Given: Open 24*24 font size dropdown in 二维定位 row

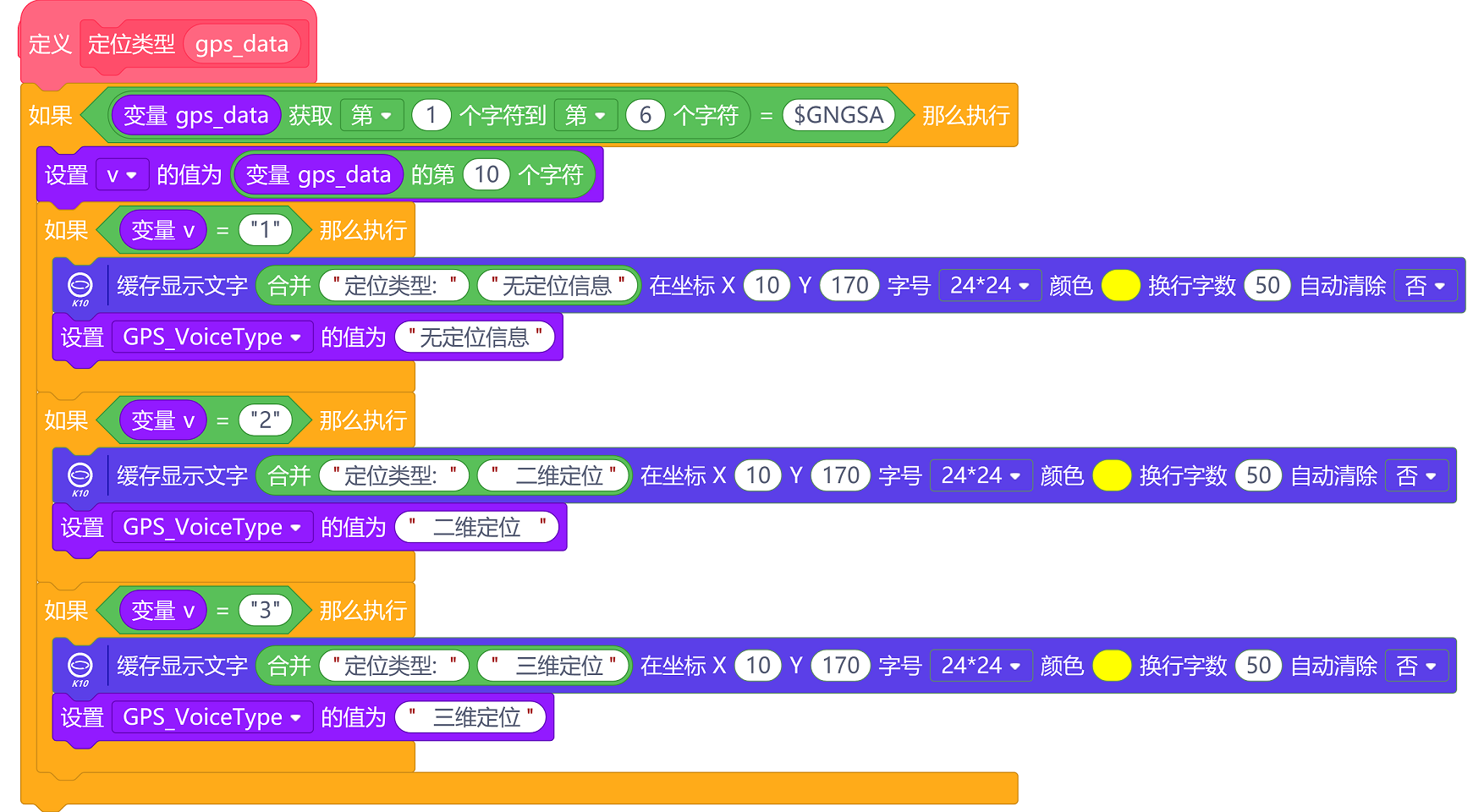Looking at the screenshot, I should click(981, 476).
